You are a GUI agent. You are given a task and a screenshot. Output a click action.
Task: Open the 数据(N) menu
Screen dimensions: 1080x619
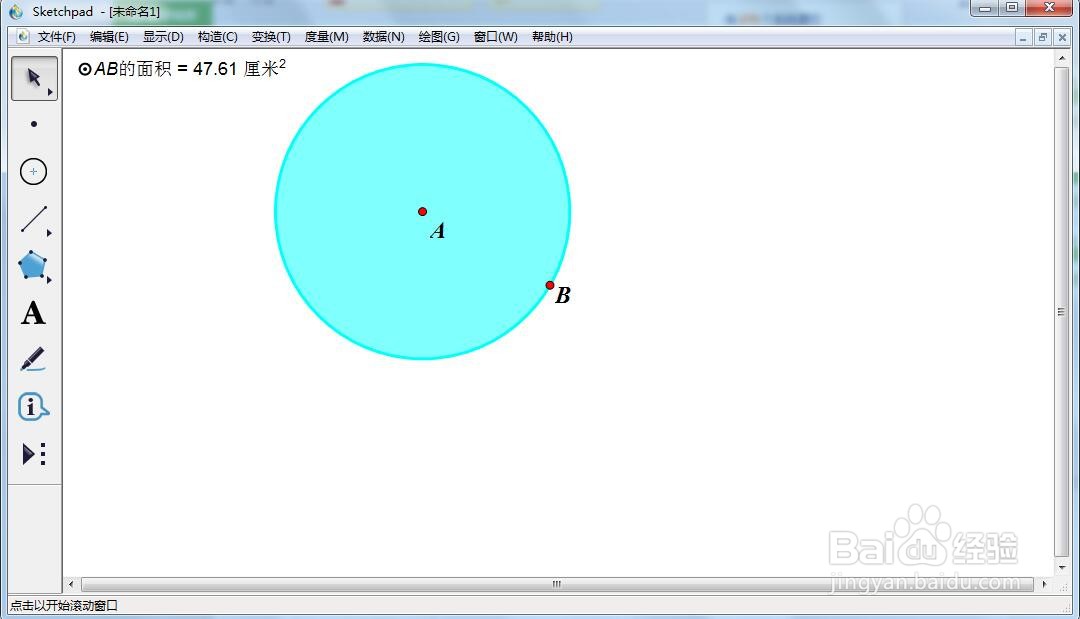click(x=384, y=36)
